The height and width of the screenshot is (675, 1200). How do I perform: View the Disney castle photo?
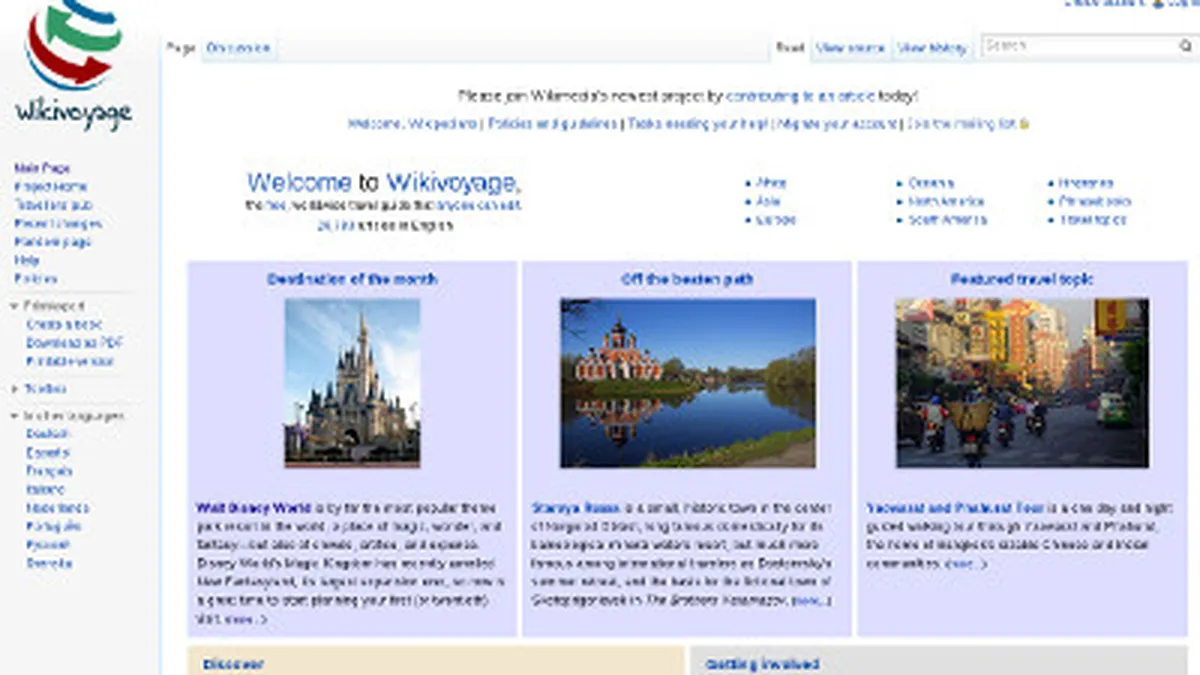coord(354,382)
